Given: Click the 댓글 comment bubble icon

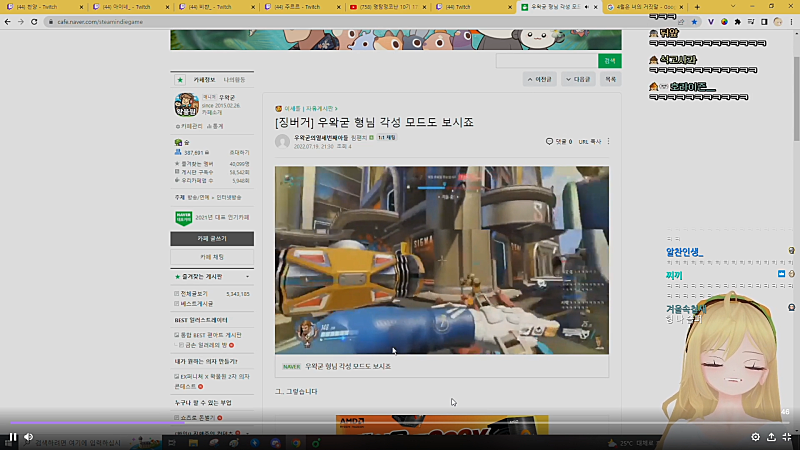Looking at the screenshot, I should click(x=549, y=141).
